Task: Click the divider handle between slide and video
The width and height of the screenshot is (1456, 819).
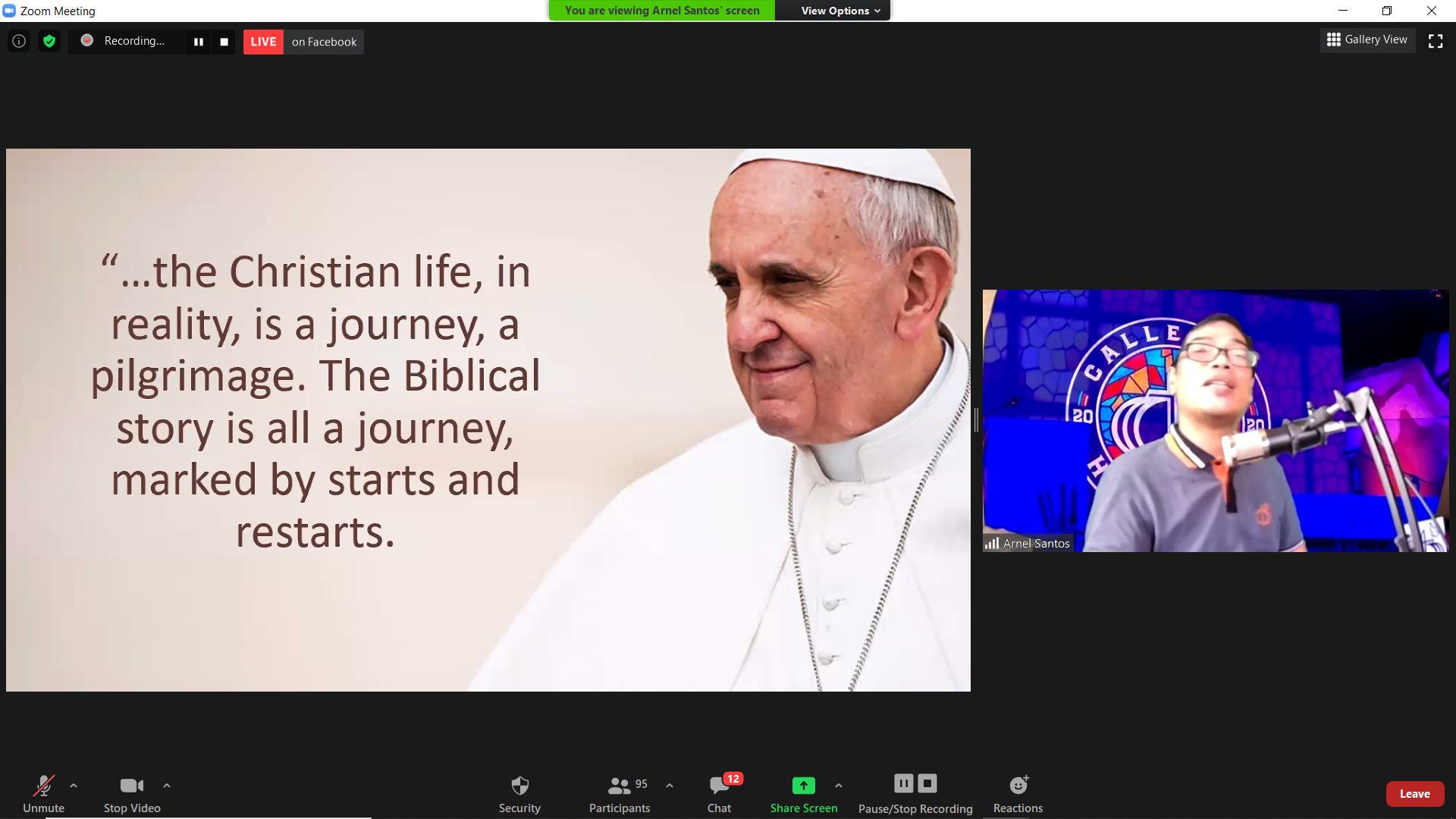Action: [977, 420]
